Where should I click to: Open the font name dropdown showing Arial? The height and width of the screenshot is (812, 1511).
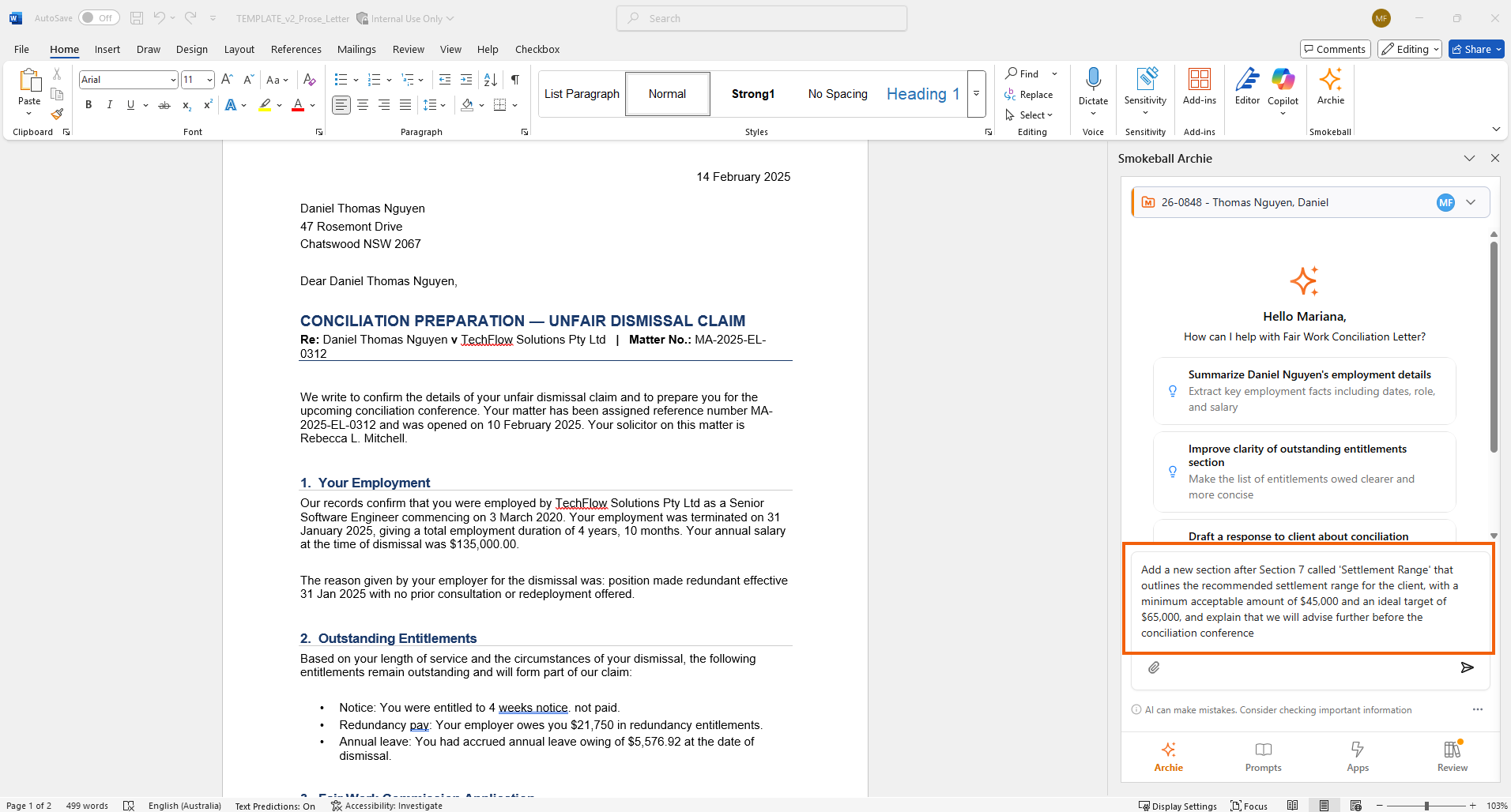click(x=173, y=80)
